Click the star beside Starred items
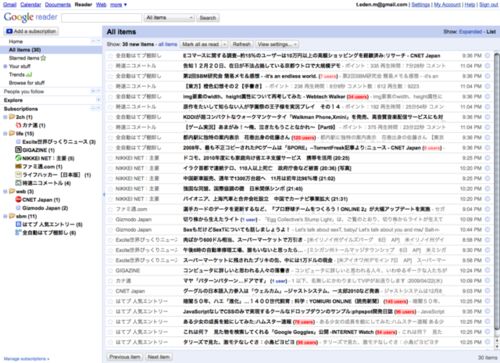This screenshot has width=500, height=363. click(43, 58)
